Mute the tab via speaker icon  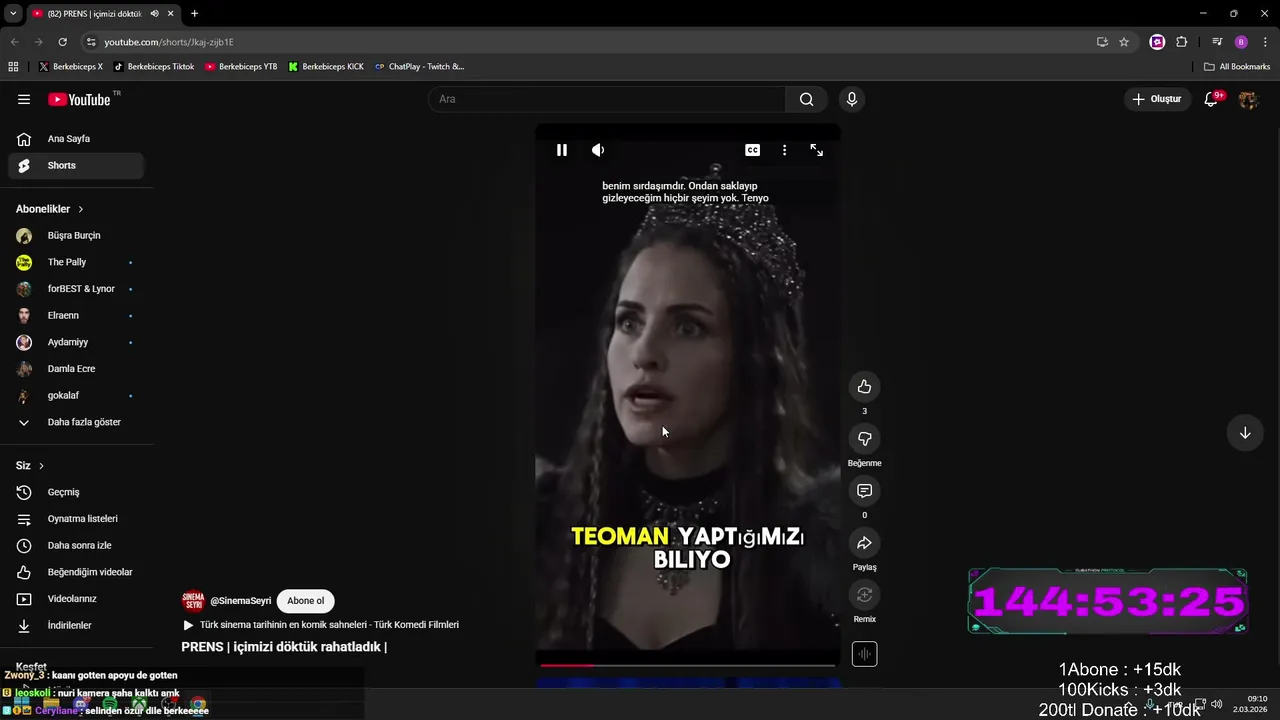(x=154, y=14)
